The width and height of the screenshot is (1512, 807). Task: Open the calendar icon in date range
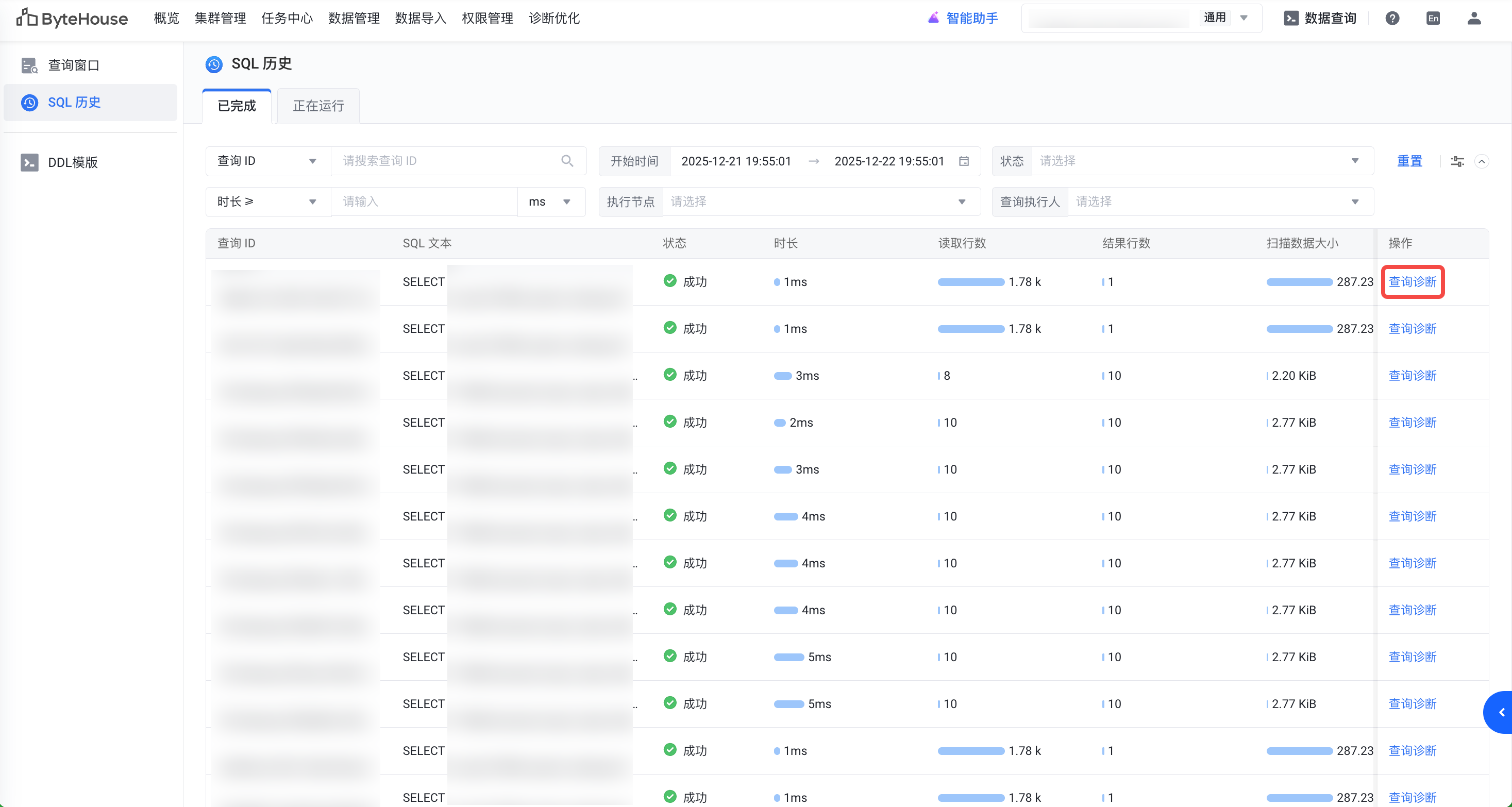click(964, 161)
